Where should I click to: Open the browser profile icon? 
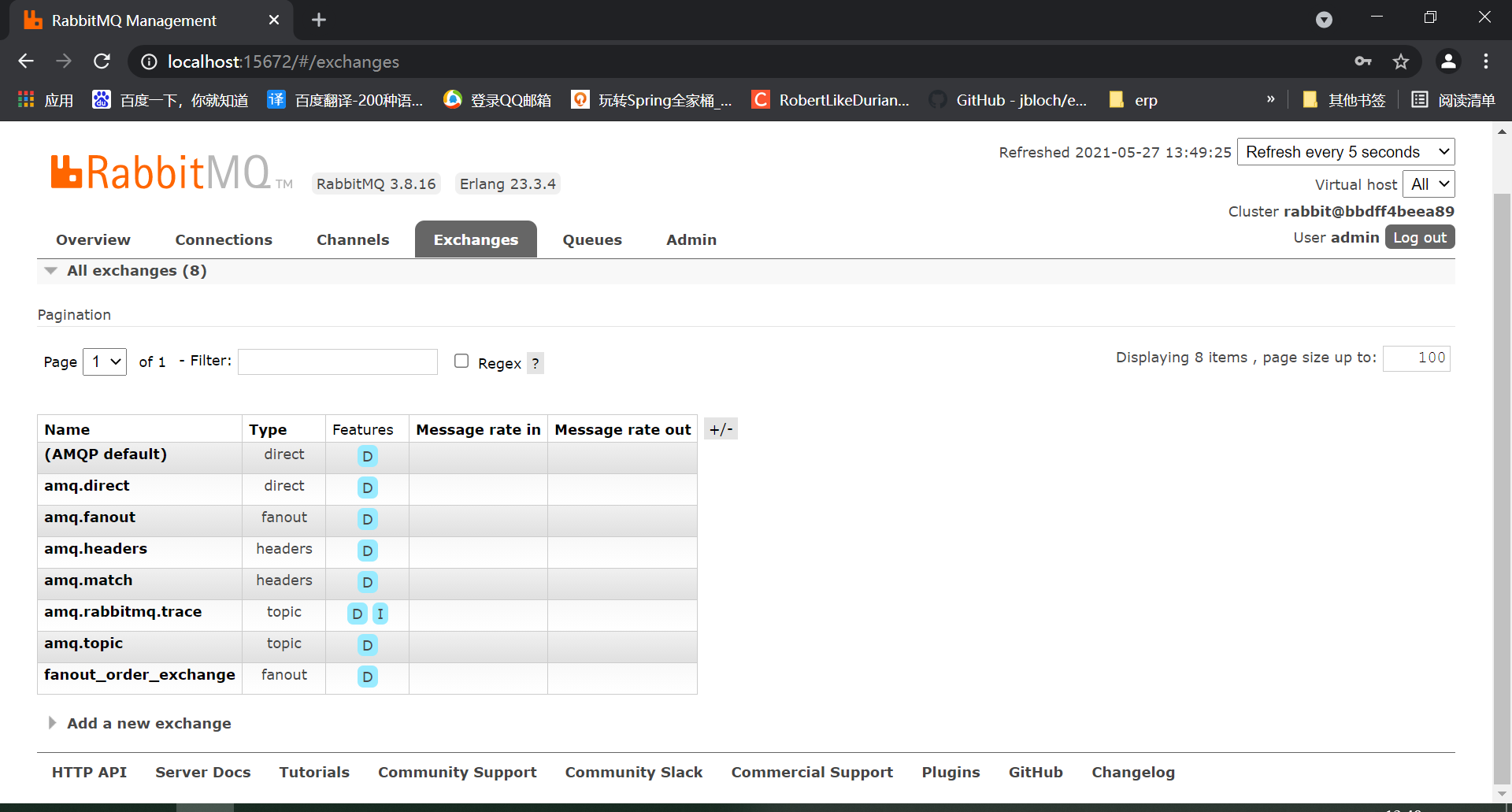1448,61
